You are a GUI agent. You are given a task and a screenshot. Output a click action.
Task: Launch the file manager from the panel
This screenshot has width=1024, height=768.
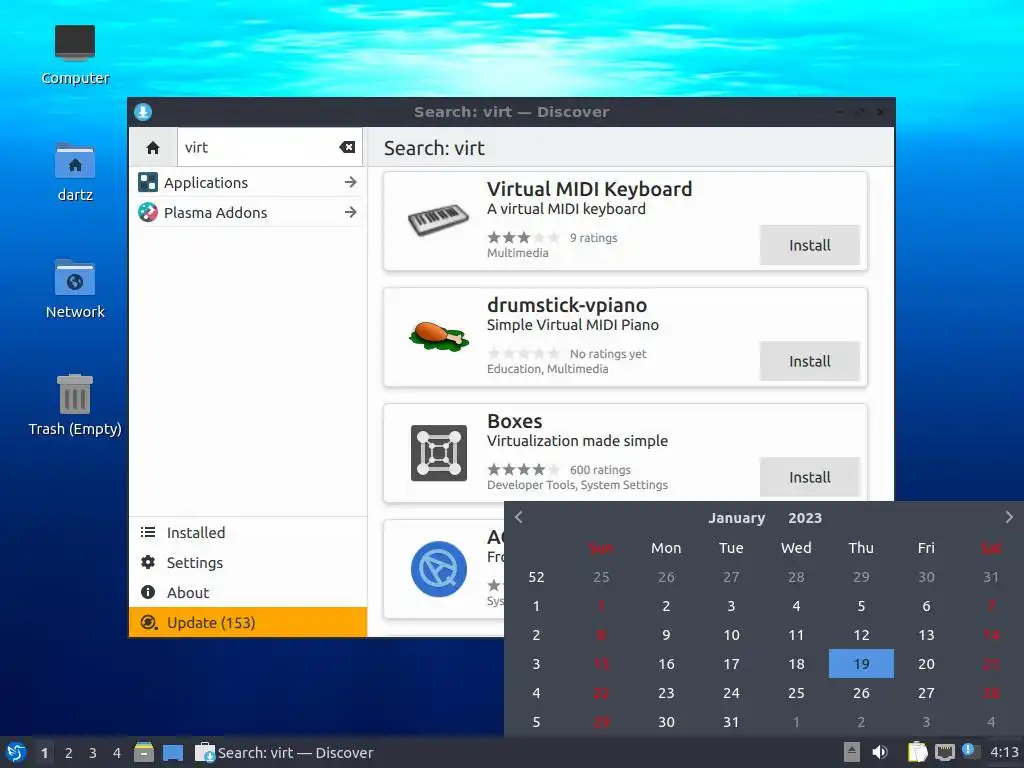pyautogui.click(x=144, y=752)
